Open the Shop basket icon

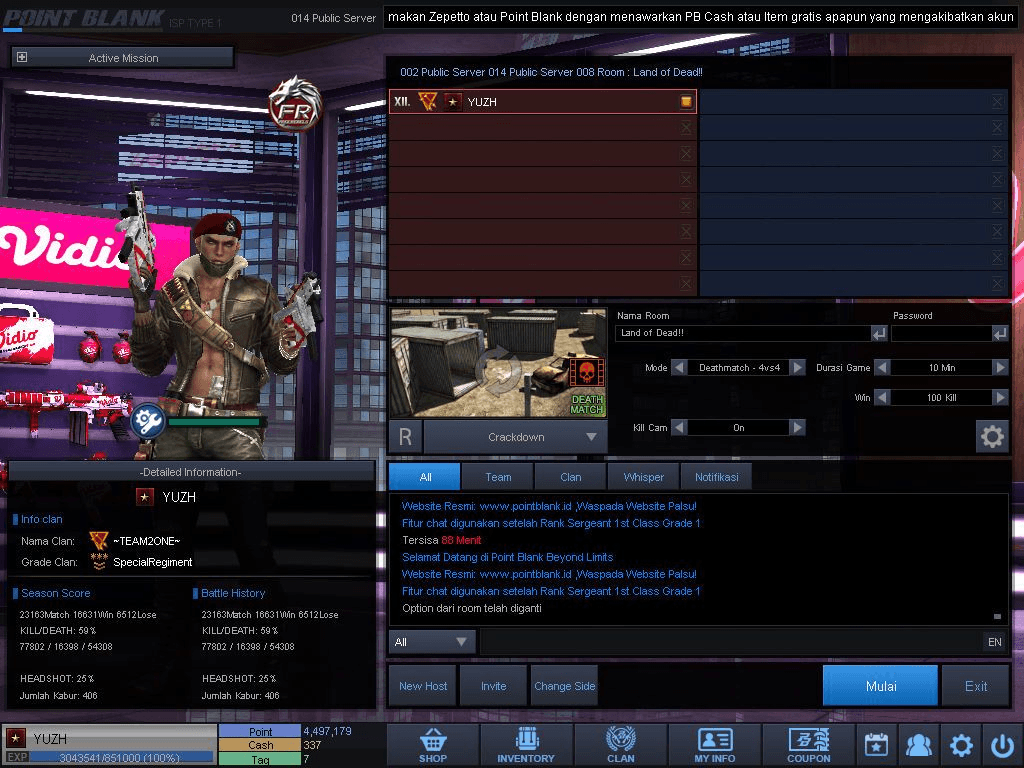433,745
